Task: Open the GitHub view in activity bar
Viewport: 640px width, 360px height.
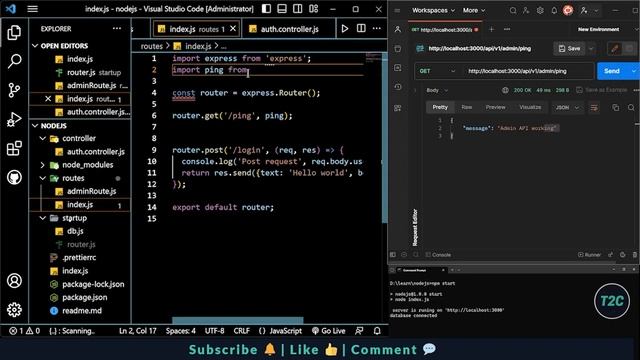Action: click(14, 178)
